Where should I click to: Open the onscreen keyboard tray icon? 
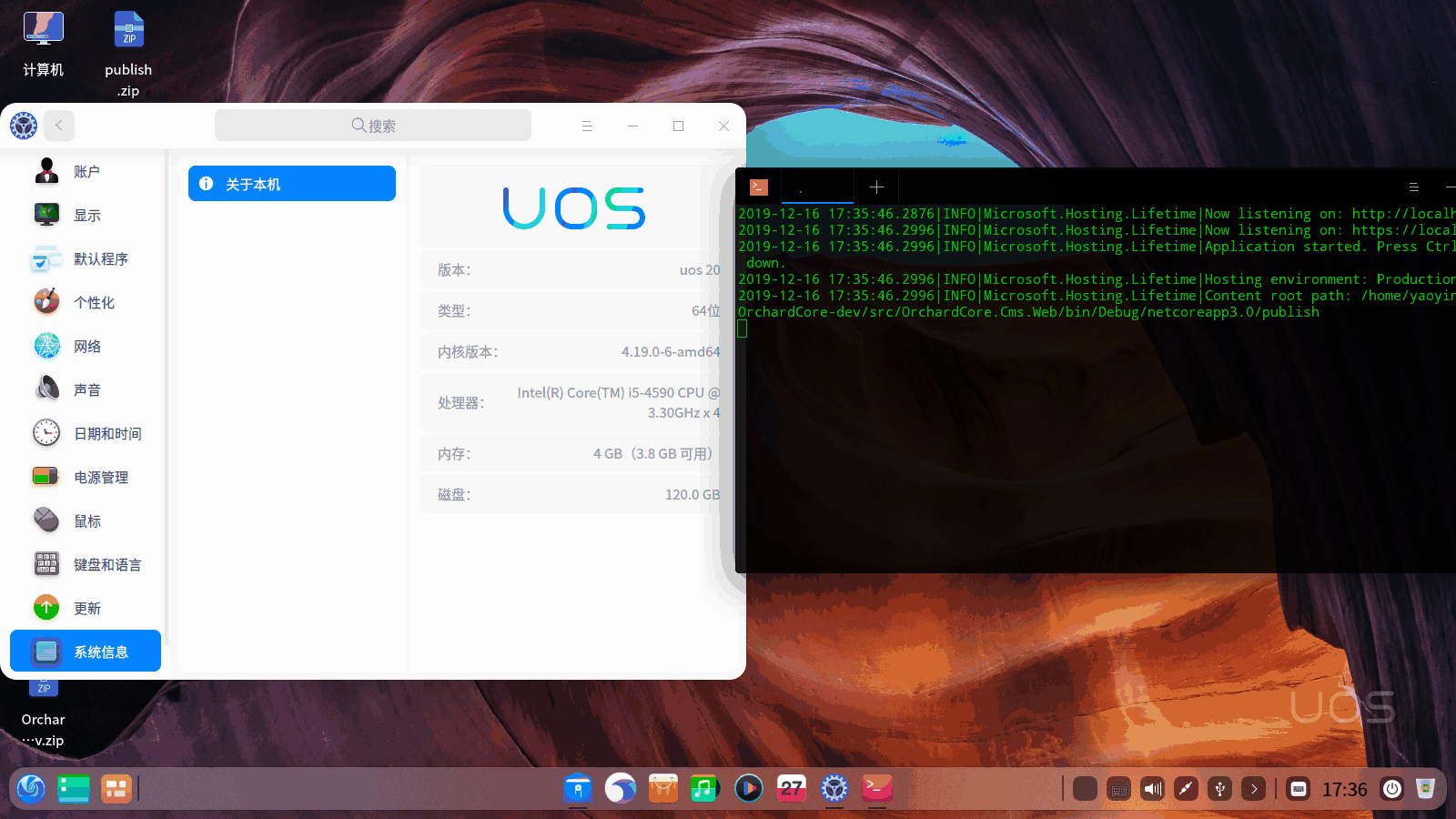1299,789
